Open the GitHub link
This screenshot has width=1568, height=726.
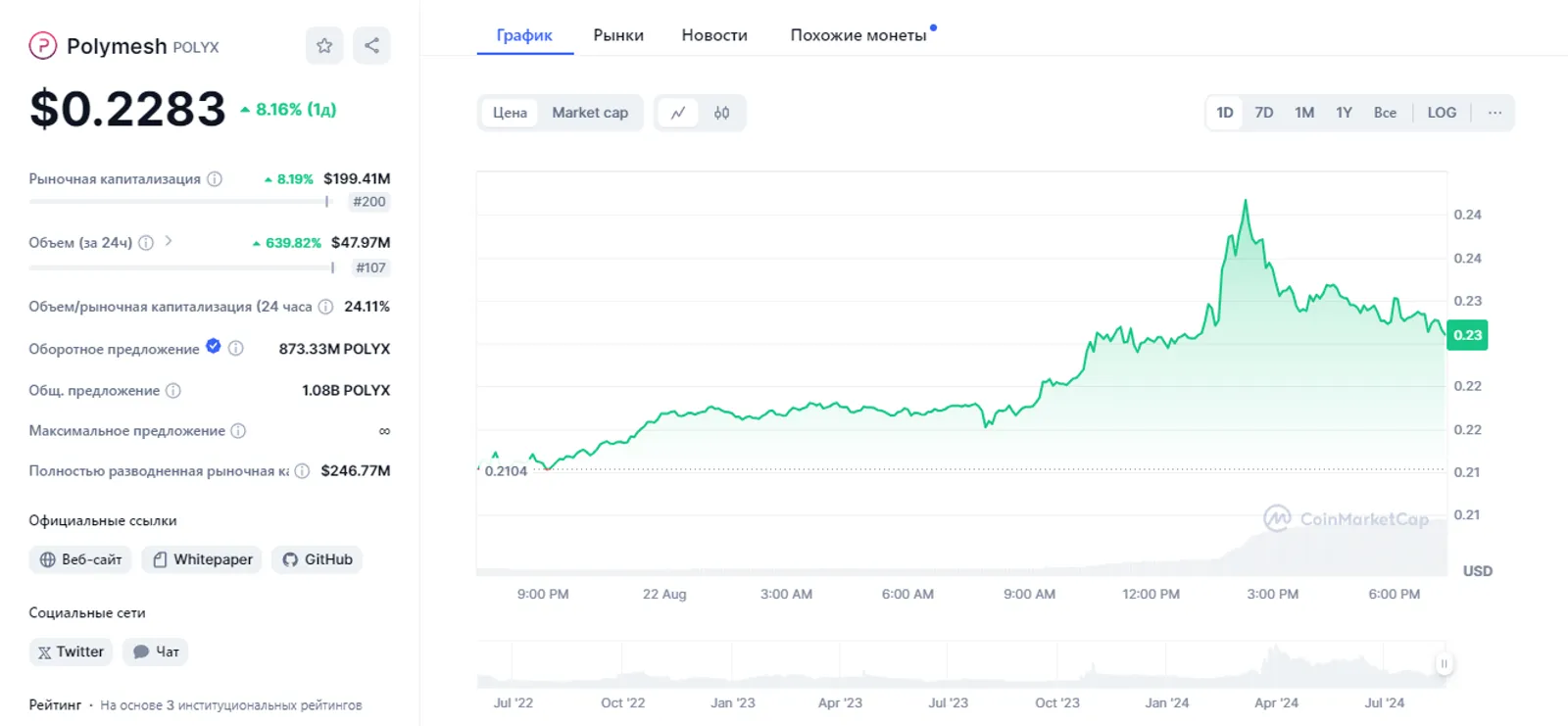[318, 559]
